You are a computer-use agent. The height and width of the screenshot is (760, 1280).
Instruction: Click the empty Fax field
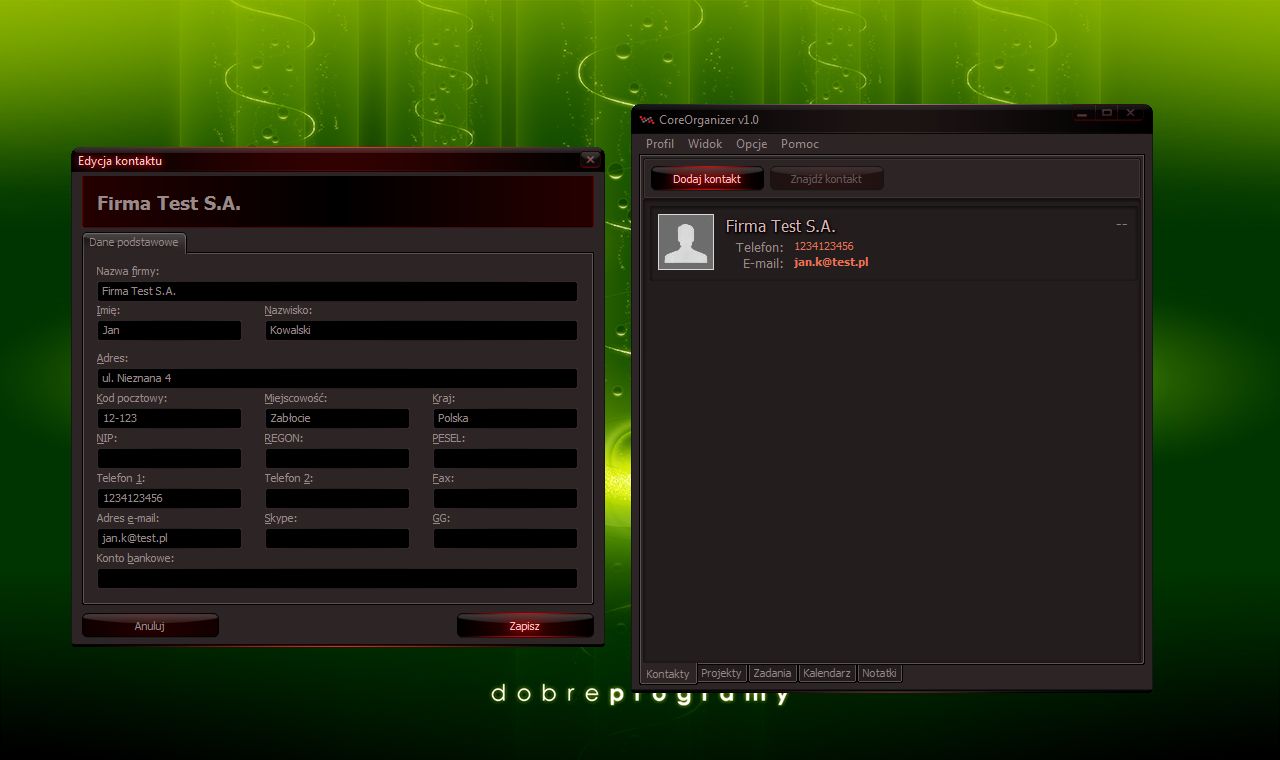[505, 498]
